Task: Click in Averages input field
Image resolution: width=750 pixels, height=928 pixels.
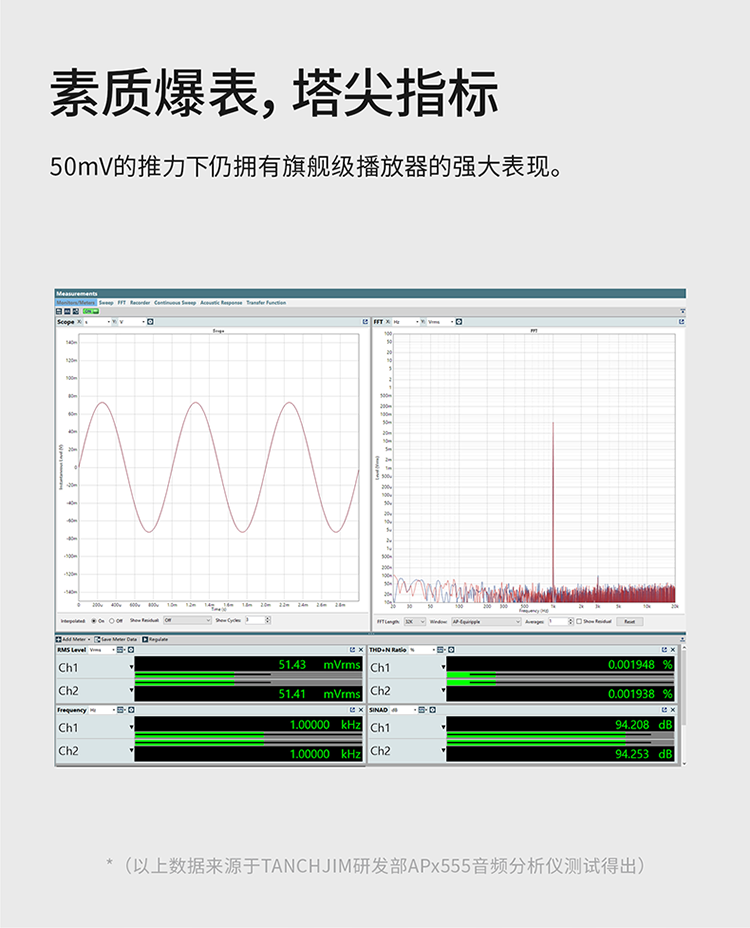Action: pos(558,621)
